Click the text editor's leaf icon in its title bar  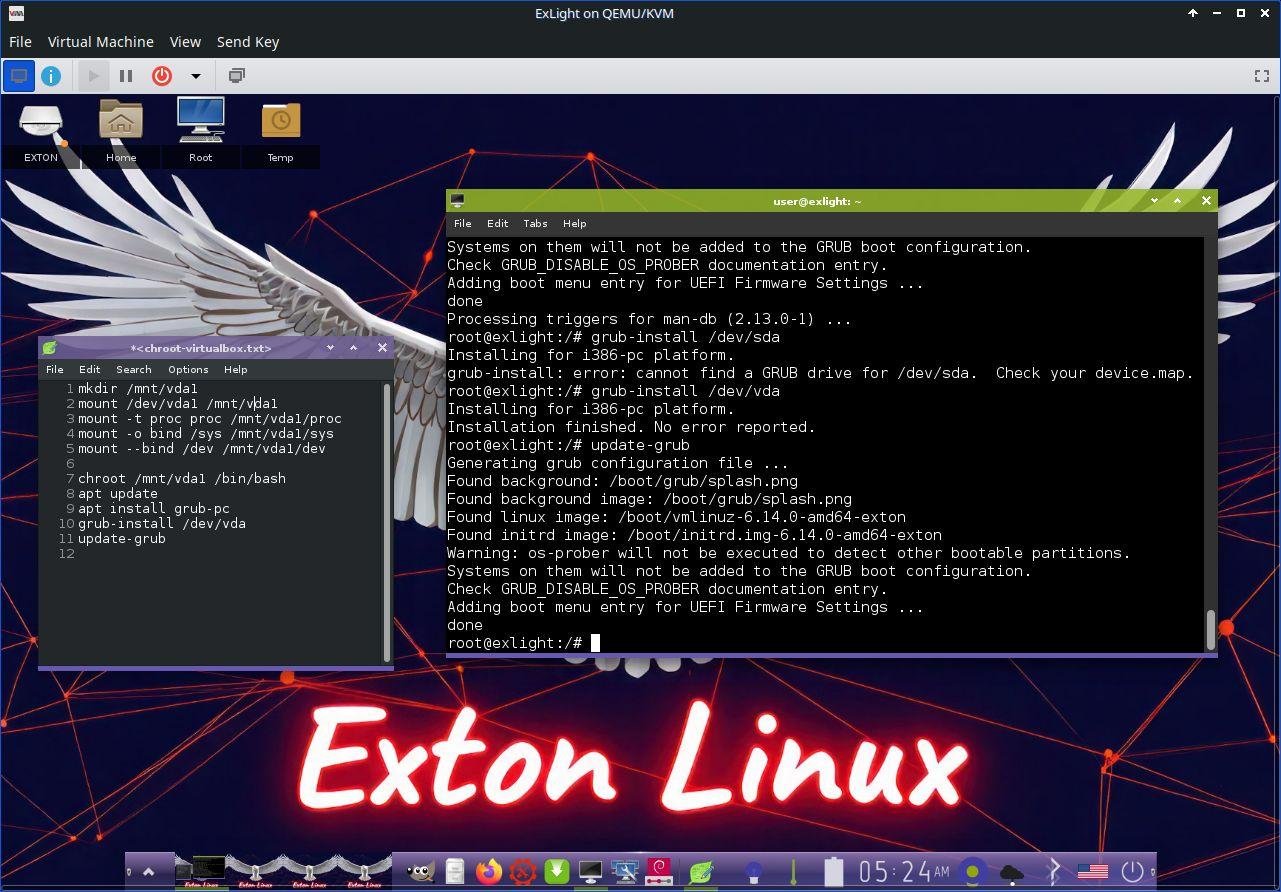50,348
